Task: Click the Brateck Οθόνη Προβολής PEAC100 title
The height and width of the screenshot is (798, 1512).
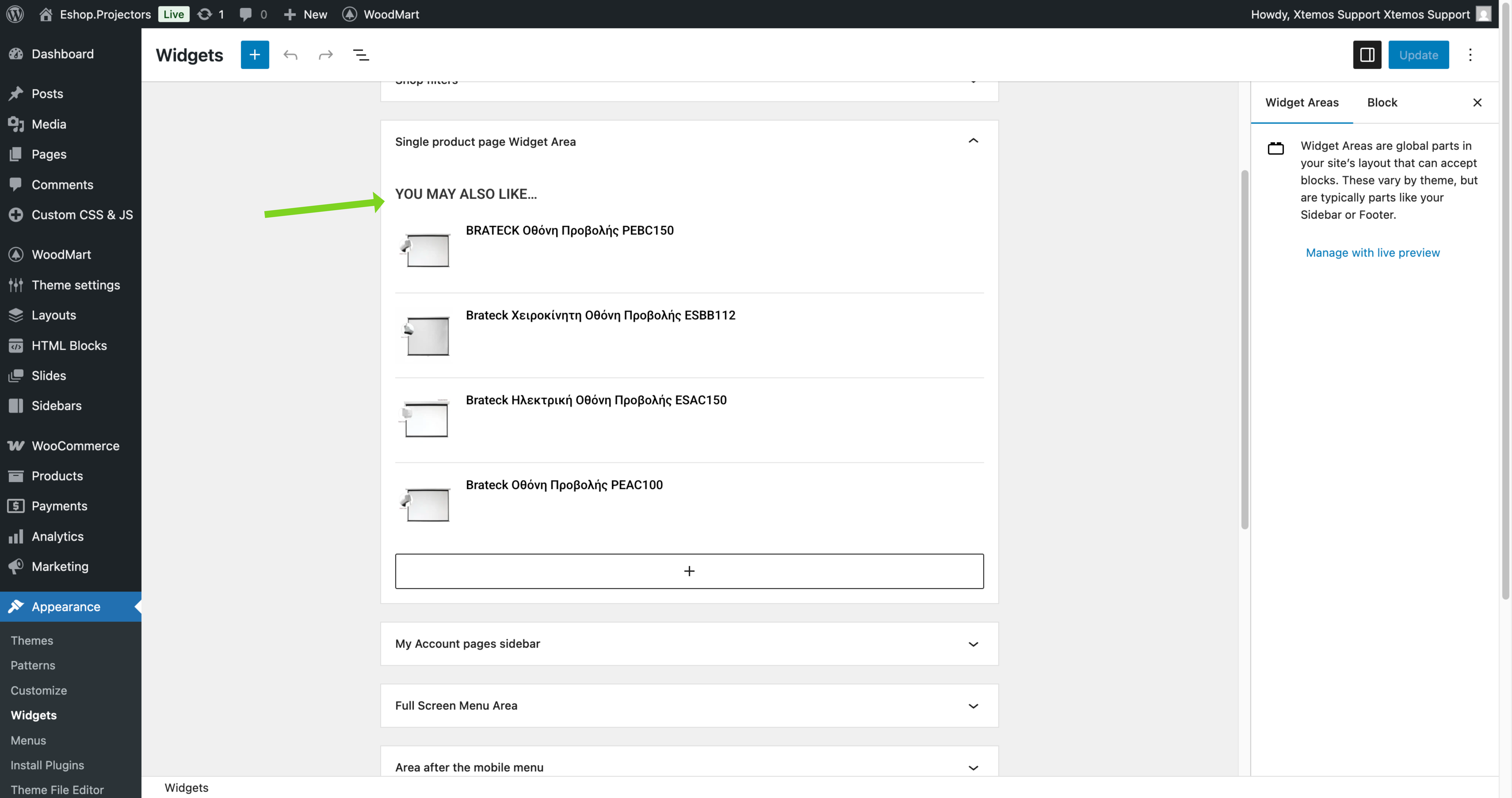Action: [x=564, y=485]
